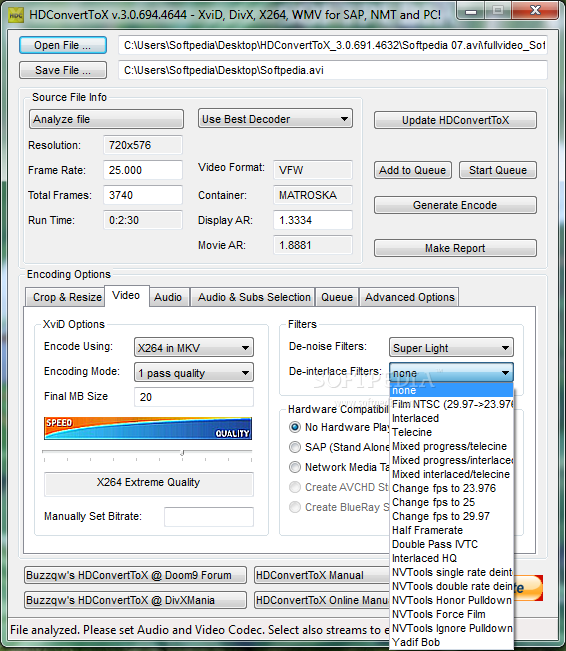Viewport: 566px width, 651px height.
Task: Click the source file path field
Action: [x=333, y=45]
